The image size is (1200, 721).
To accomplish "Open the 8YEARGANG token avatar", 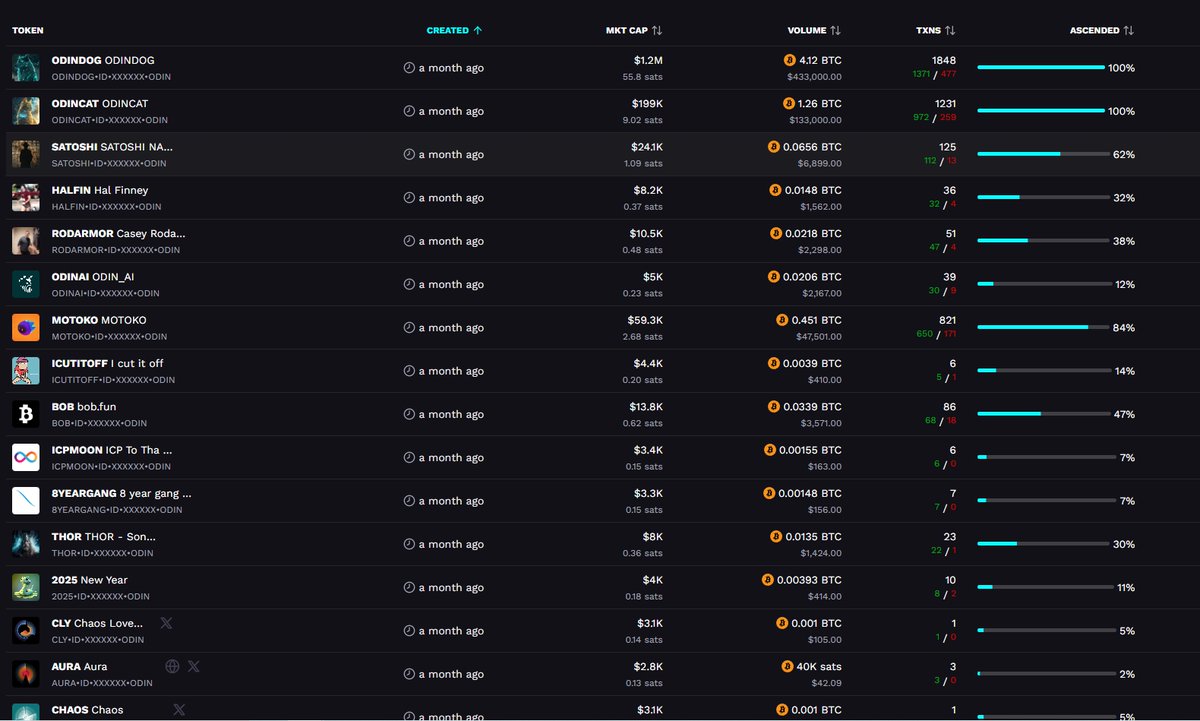I will (x=25, y=501).
